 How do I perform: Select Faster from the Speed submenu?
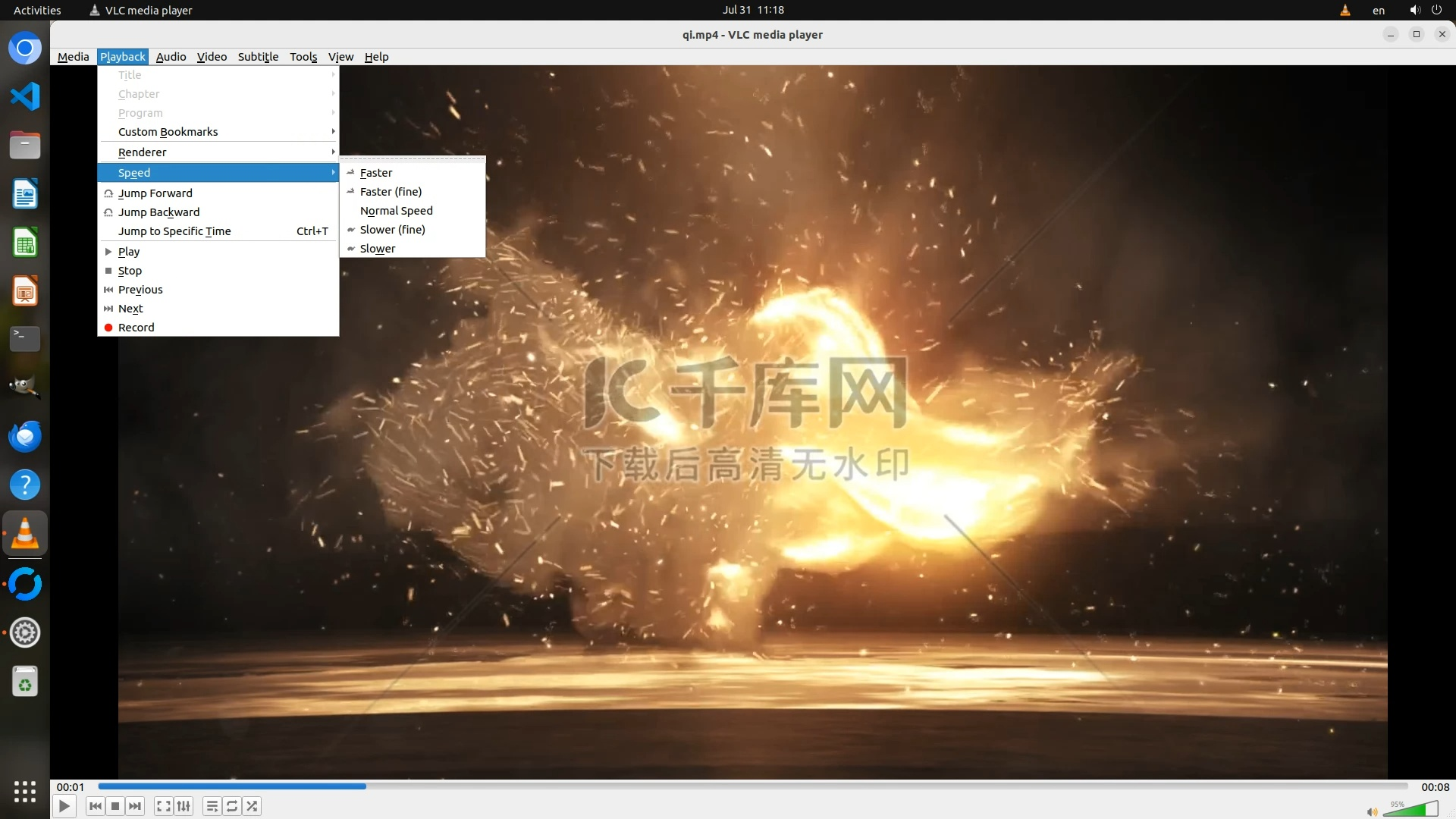pyautogui.click(x=376, y=173)
